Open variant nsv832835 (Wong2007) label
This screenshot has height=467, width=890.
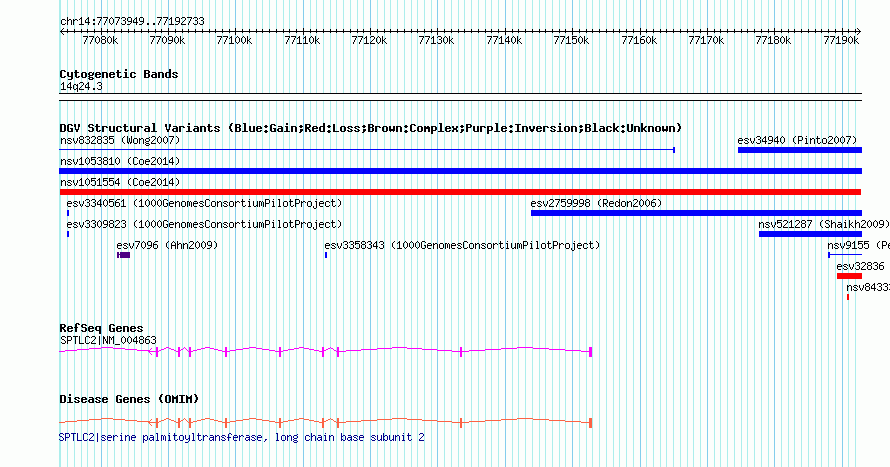coord(120,140)
